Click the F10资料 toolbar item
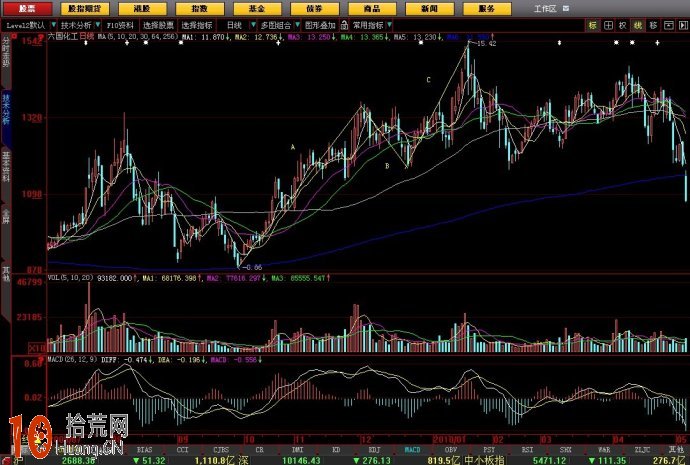This screenshot has width=690, height=465. coord(117,23)
